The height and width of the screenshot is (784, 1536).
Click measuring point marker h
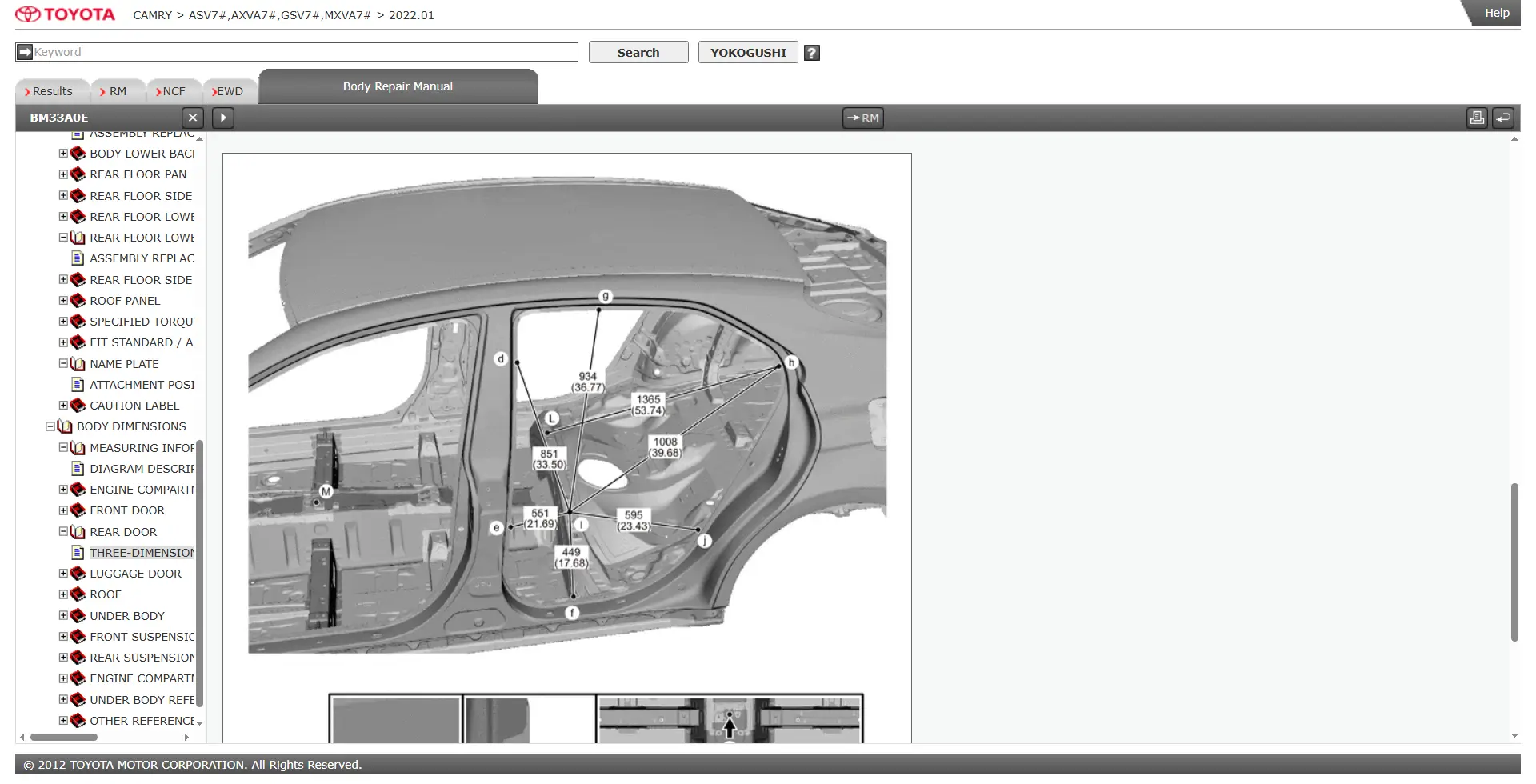pos(791,362)
